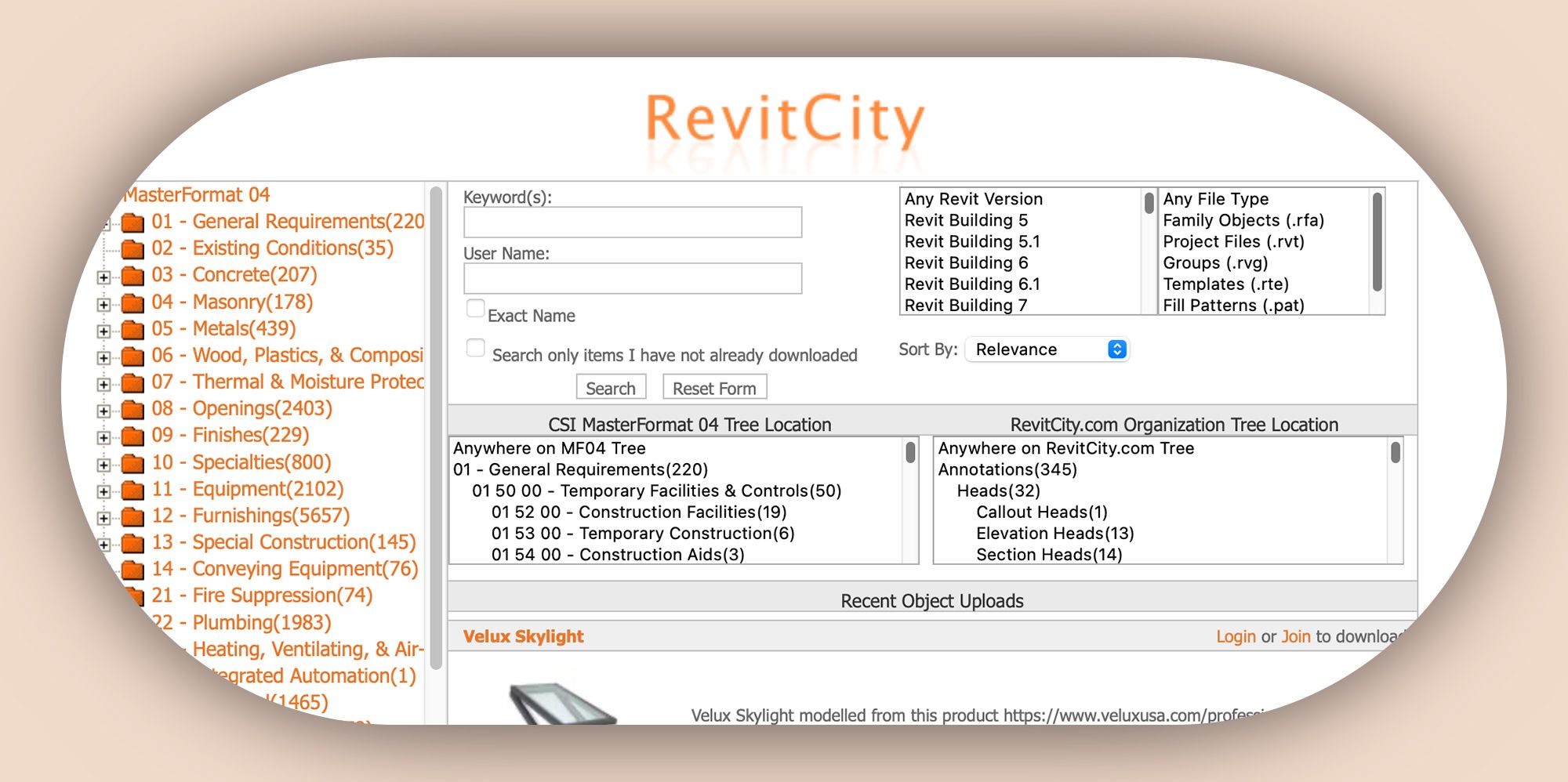Select 'Revit Building 6.1' in version list

971,284
